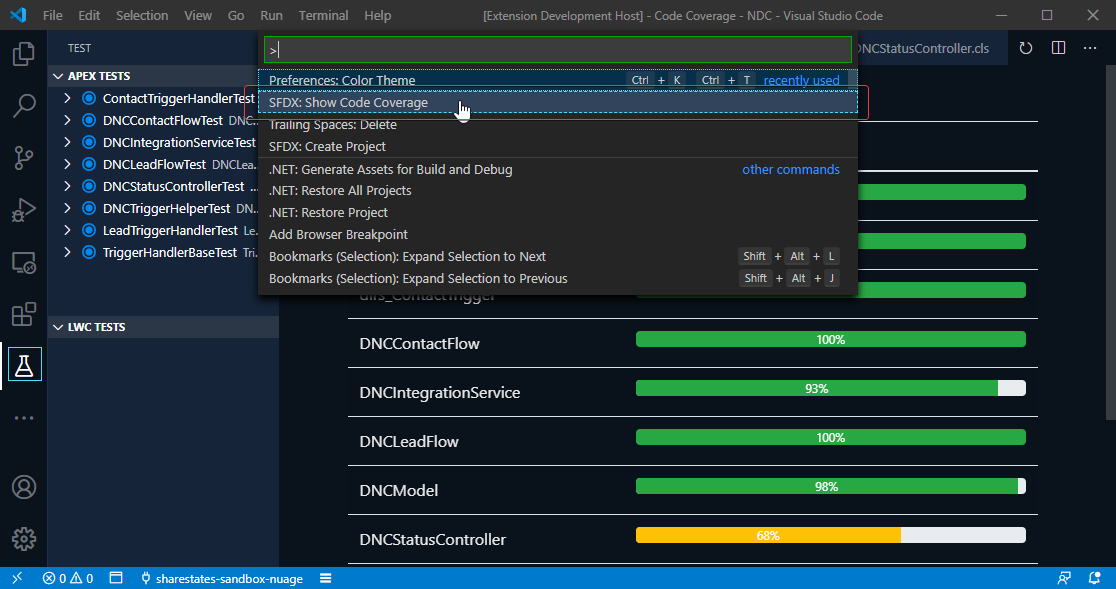
Task: Open the Run menu
Action: [271, 15]
